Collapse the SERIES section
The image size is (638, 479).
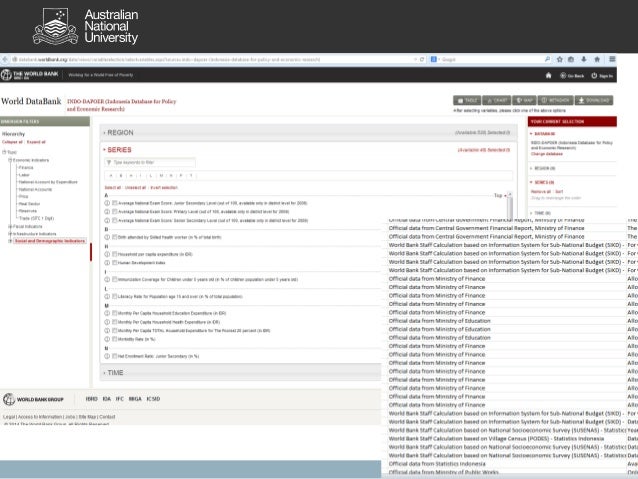117,150
